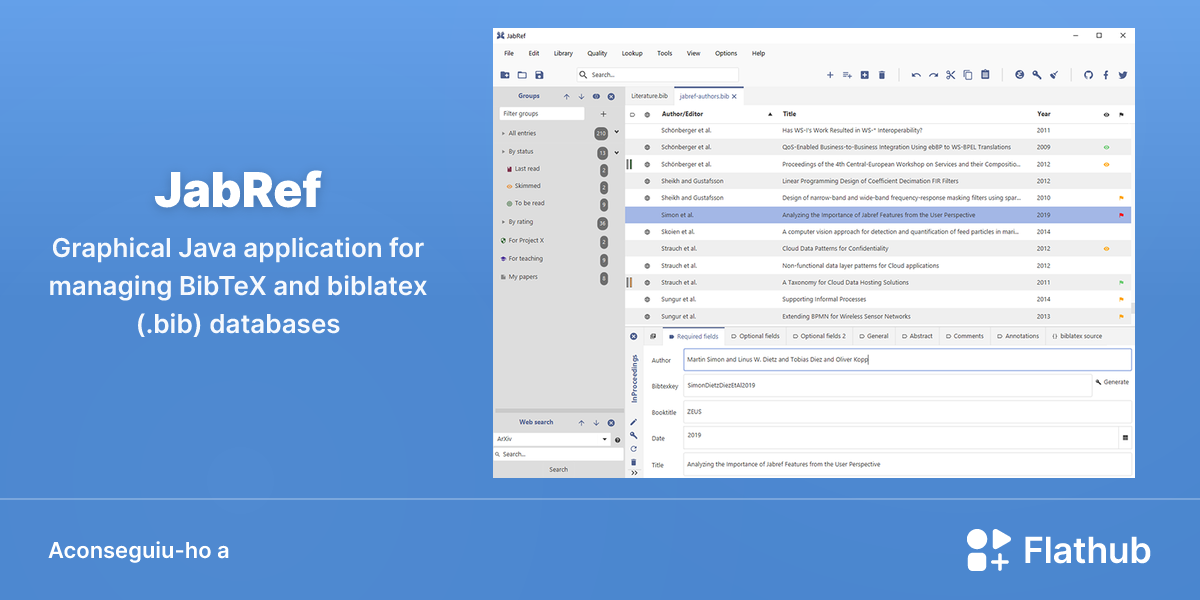Click the cleanup entries broom icon

coord(1054,75)
